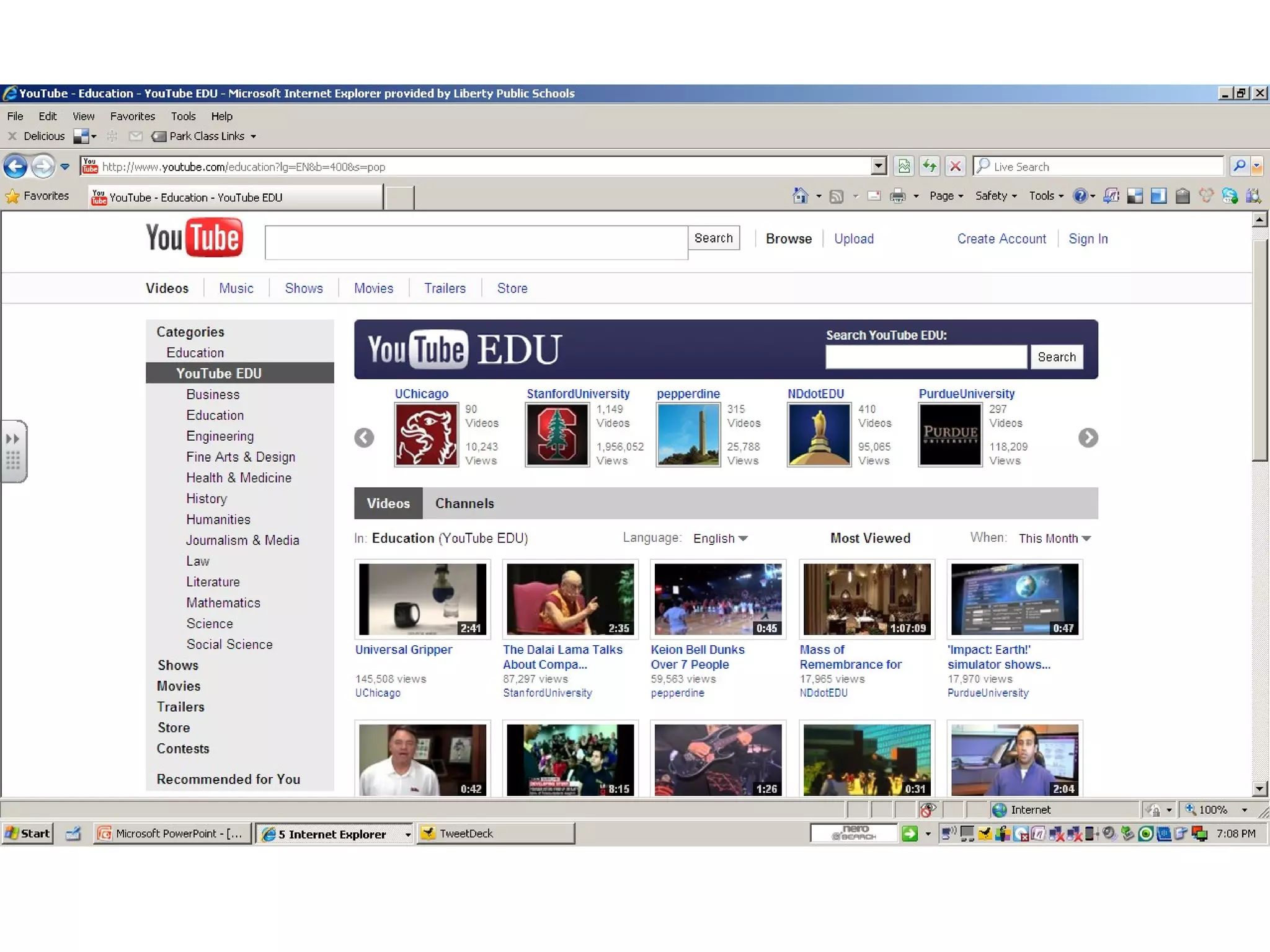Click the Refresh page icon
The width and height of the screenshot is (1270, 952).
tap(929, 166)
